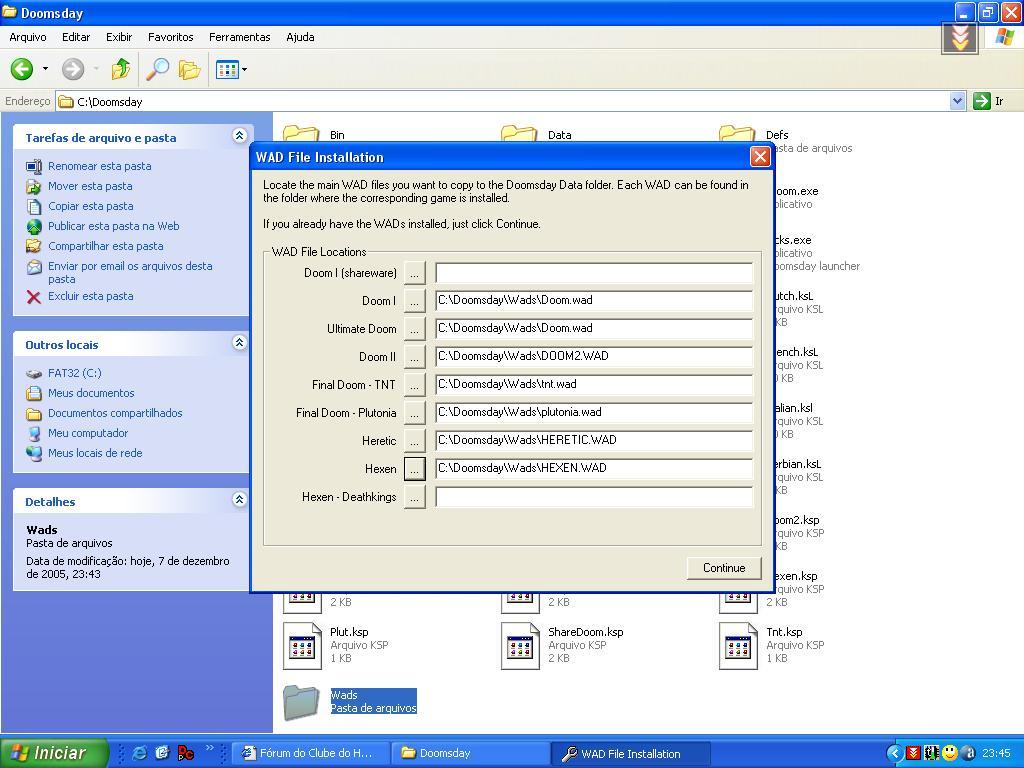
Task: Select the Wads folder icon
Action: pos(301,702)
